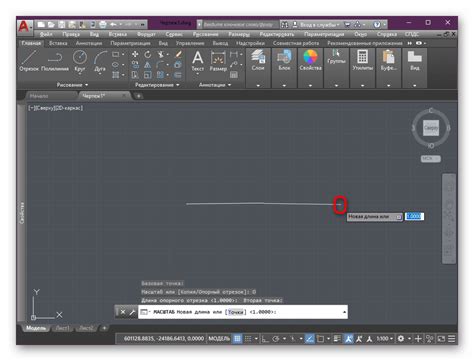The height and width of the screenshot is (361, 474).
Task: Expand the Рисование panel
Action: coord(72,85)
